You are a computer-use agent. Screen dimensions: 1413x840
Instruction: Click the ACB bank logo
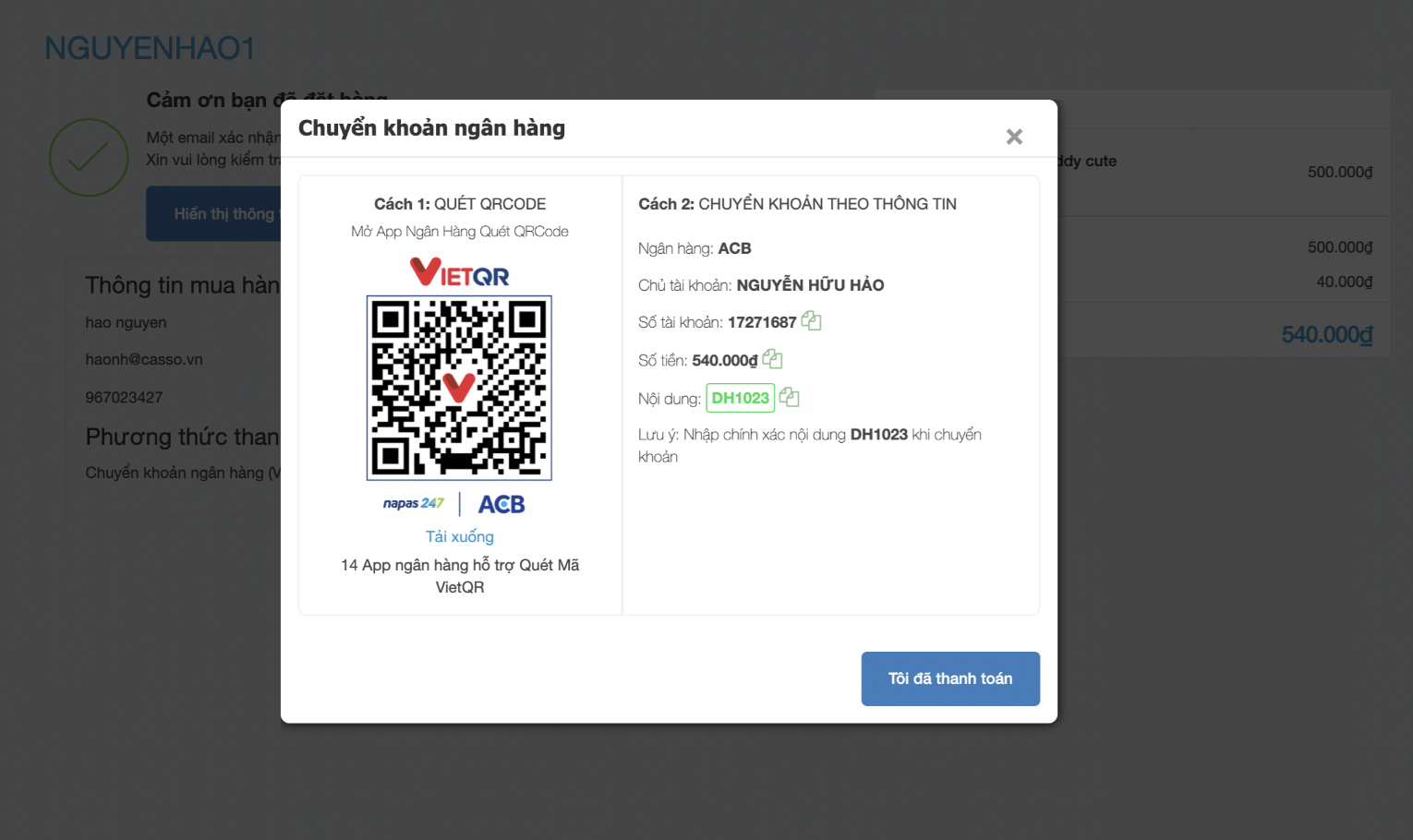(x=501, y=504)
